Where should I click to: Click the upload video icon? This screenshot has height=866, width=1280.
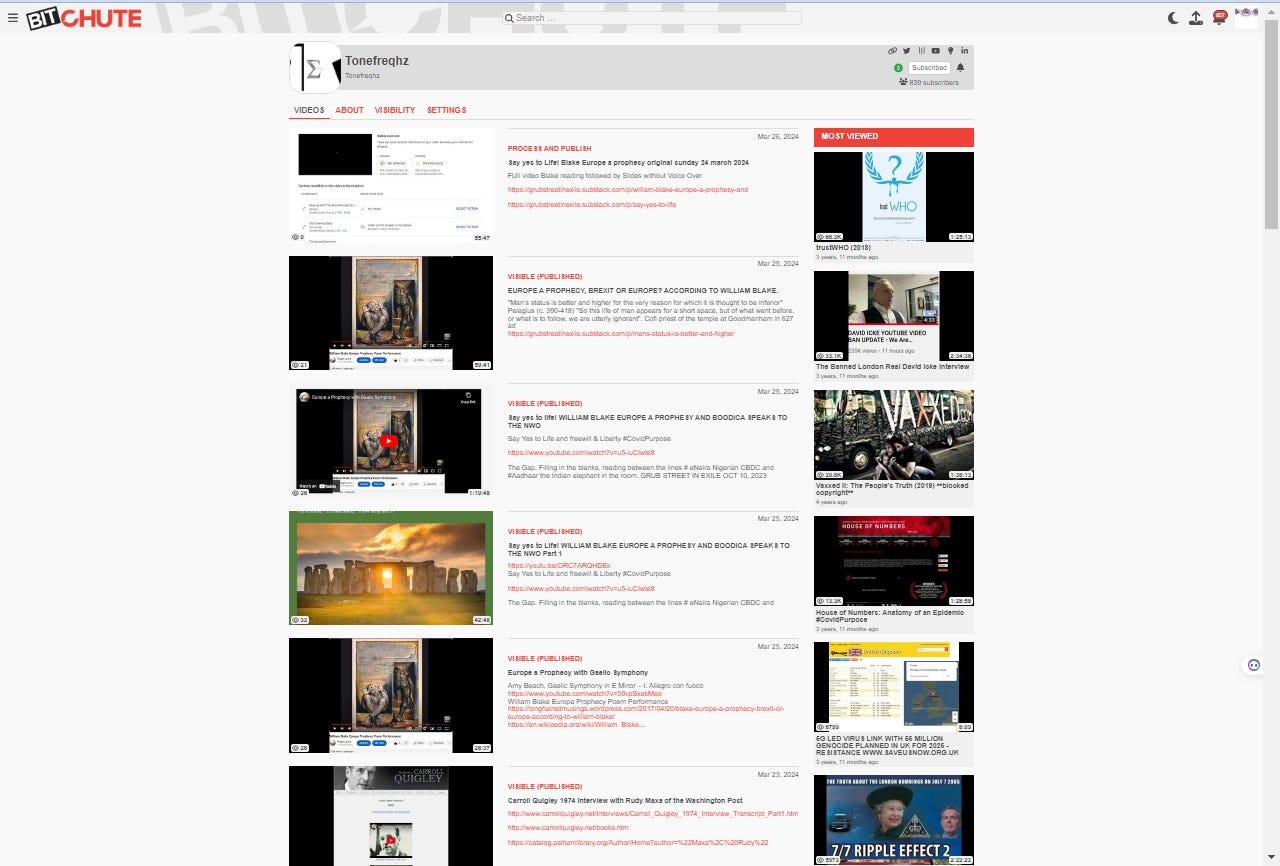[1196, 18]
